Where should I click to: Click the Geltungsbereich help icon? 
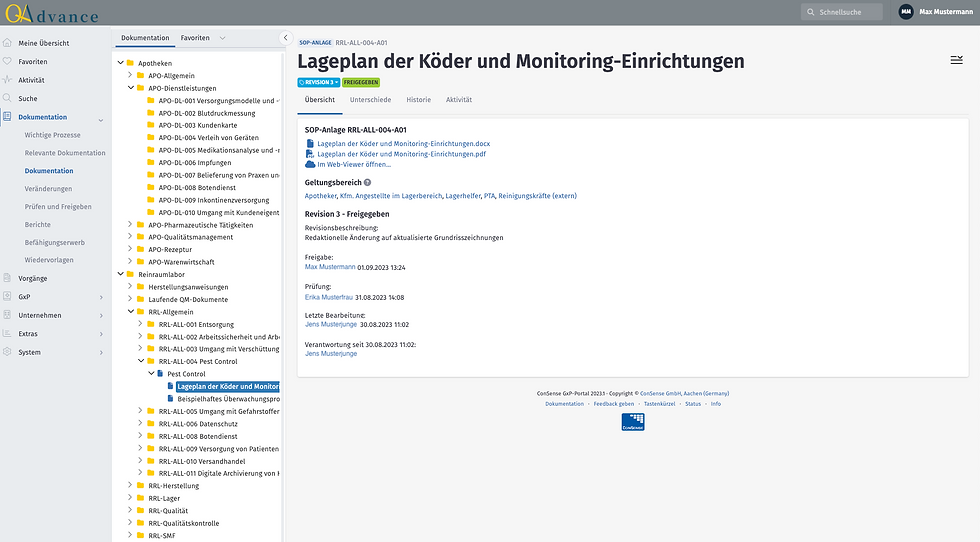click(x=368, y=183)
